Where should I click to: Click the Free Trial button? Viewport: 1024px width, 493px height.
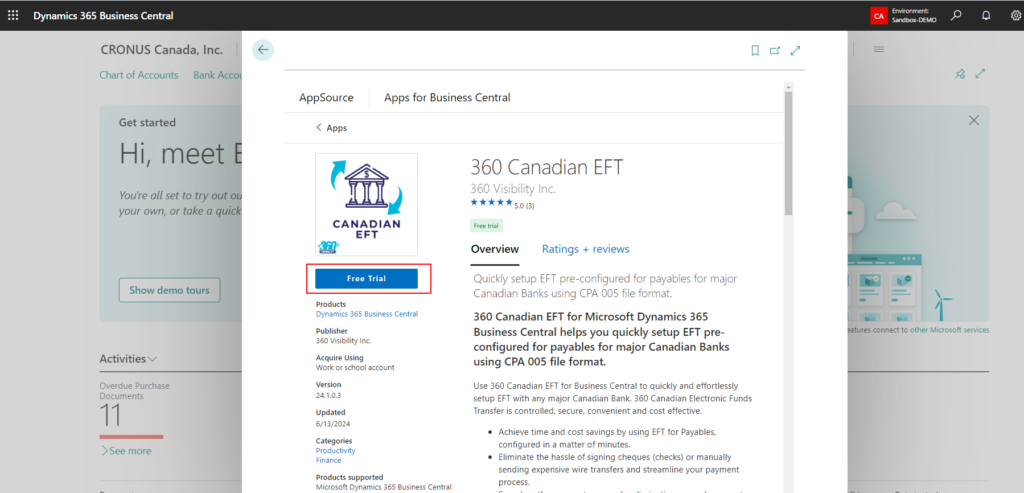coord(366,279)
